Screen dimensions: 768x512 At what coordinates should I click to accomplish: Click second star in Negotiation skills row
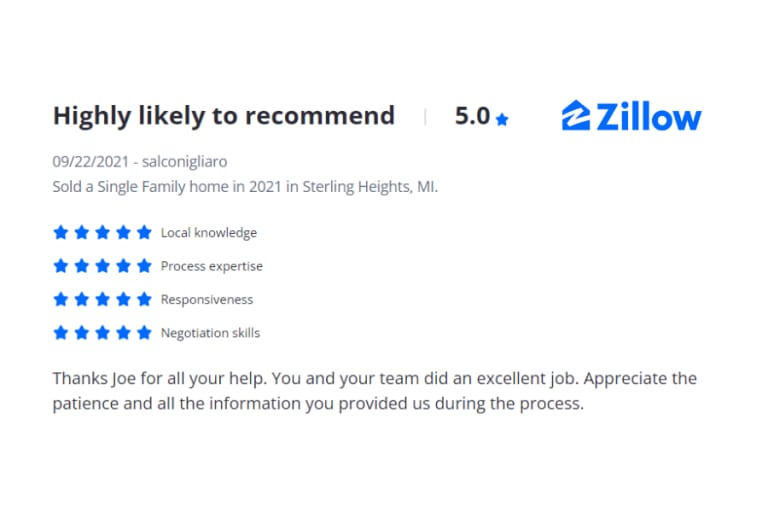tap(82, 332)
